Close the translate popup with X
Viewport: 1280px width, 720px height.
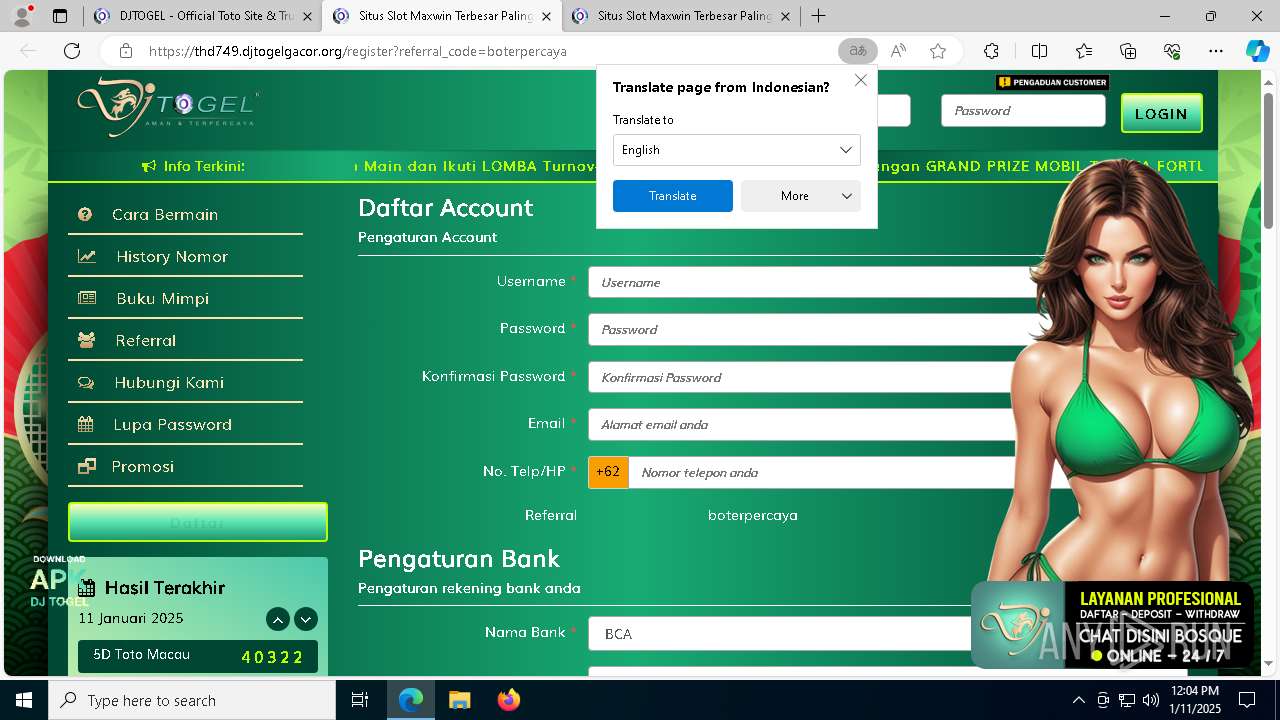click(x=860, y=80)
